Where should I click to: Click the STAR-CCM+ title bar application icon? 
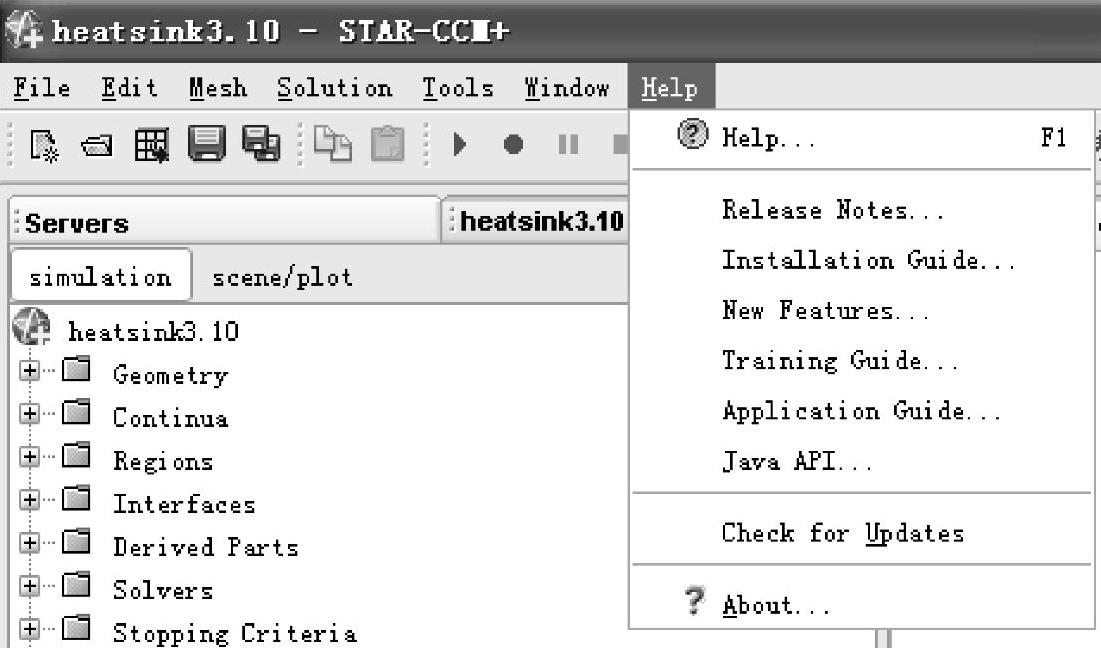pyautogui.click(x=24, y=30)
